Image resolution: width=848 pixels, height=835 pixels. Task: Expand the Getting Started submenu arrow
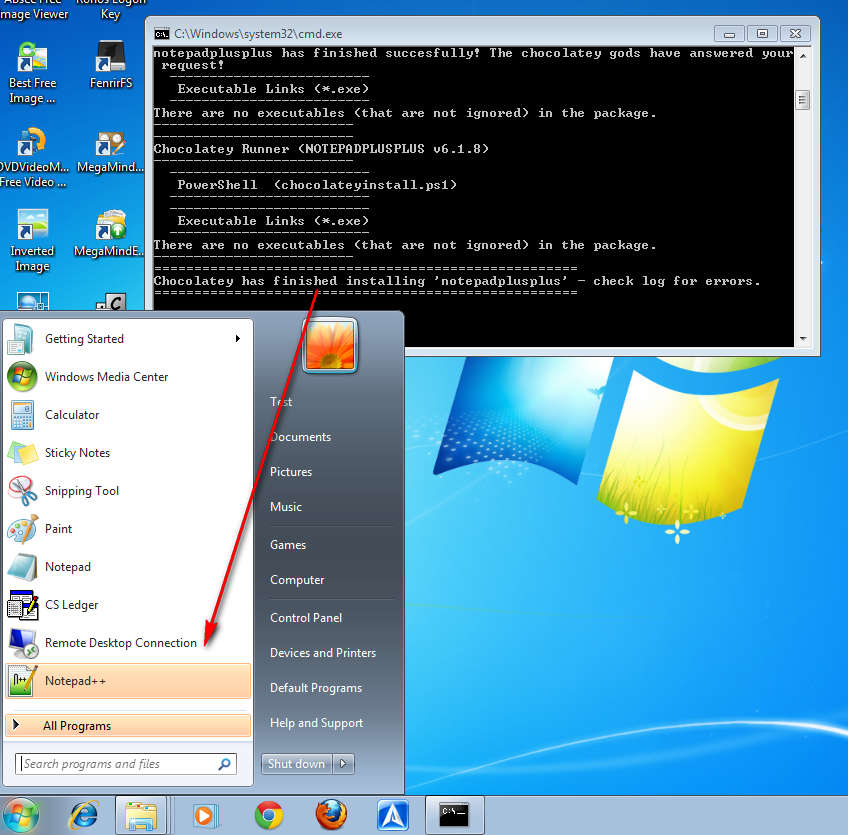pos(238,339)
